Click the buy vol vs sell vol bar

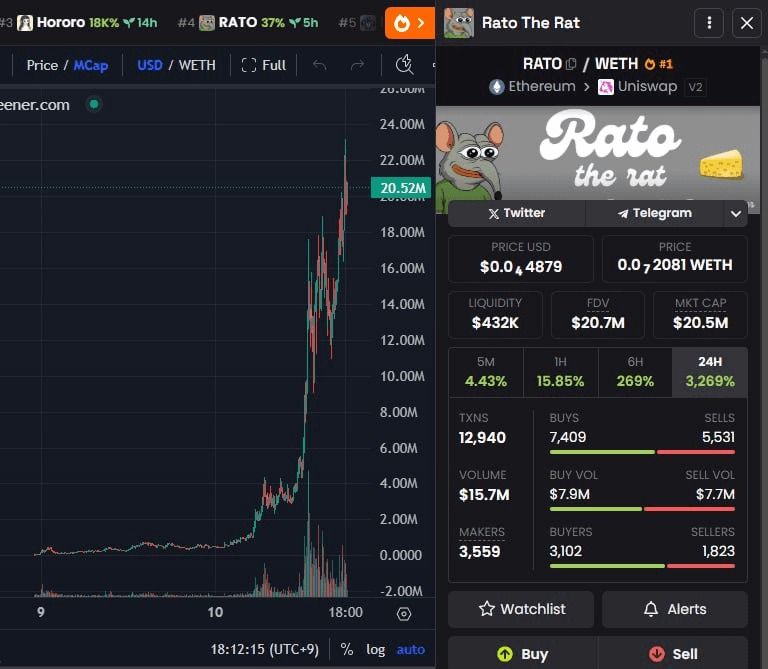[642, 509]
